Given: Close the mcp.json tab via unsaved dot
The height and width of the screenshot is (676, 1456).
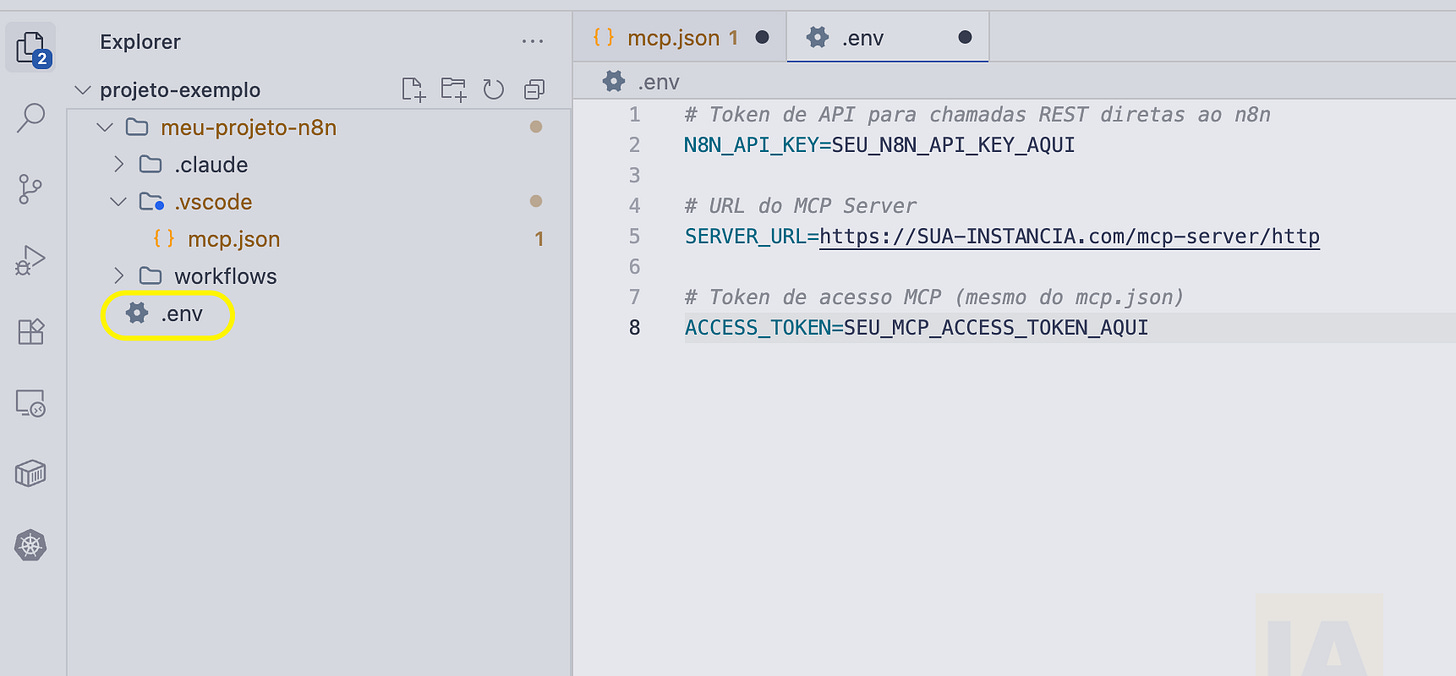Looking at the screenshot, I should 762,38.
